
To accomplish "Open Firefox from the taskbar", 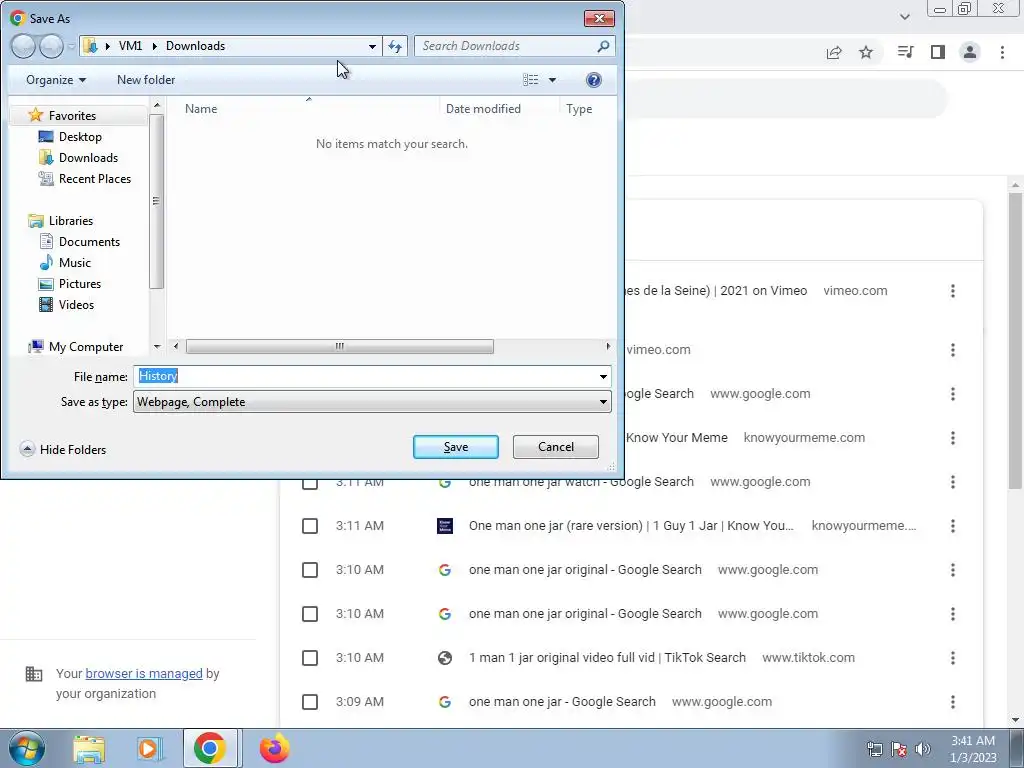I will point(274,748).
